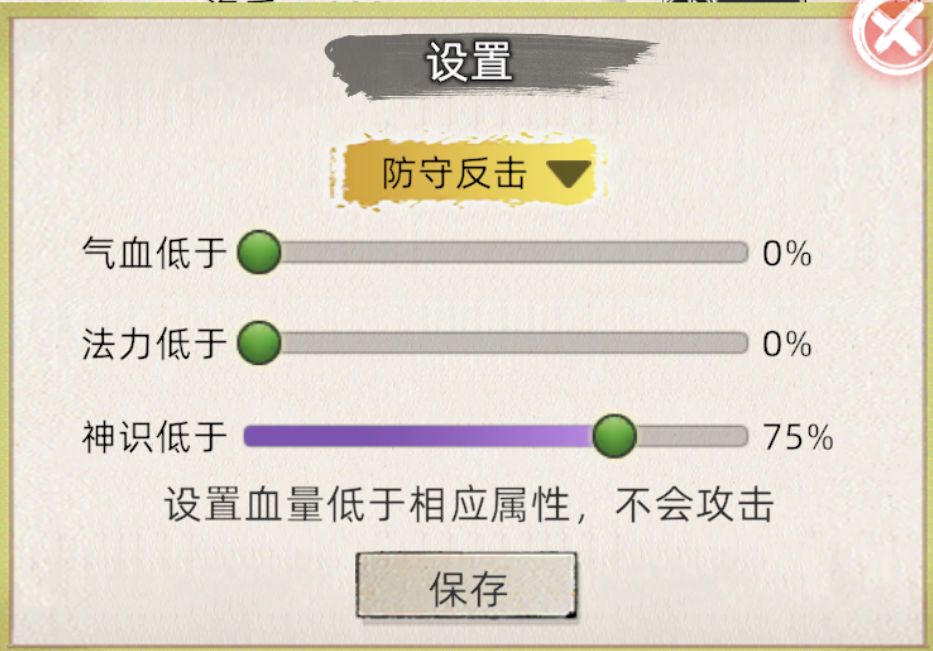The width and height of the screenshot is (933, 651).
Task: Click the green knob on the 神识低于 slider
Action: (x=614, y=436)
